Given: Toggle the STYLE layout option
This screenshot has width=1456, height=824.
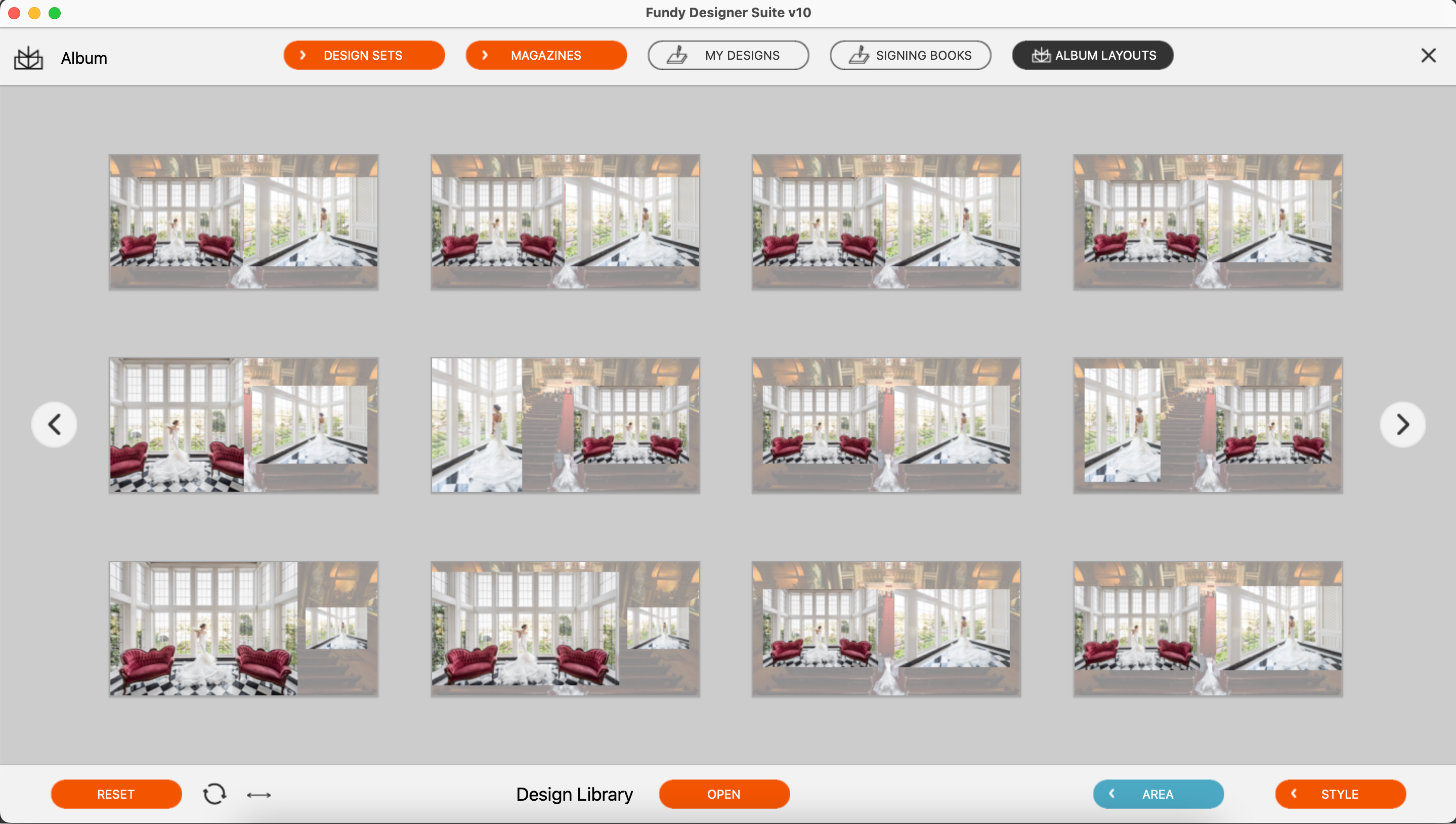Looking at the screenshot, I should [1340, 794].
